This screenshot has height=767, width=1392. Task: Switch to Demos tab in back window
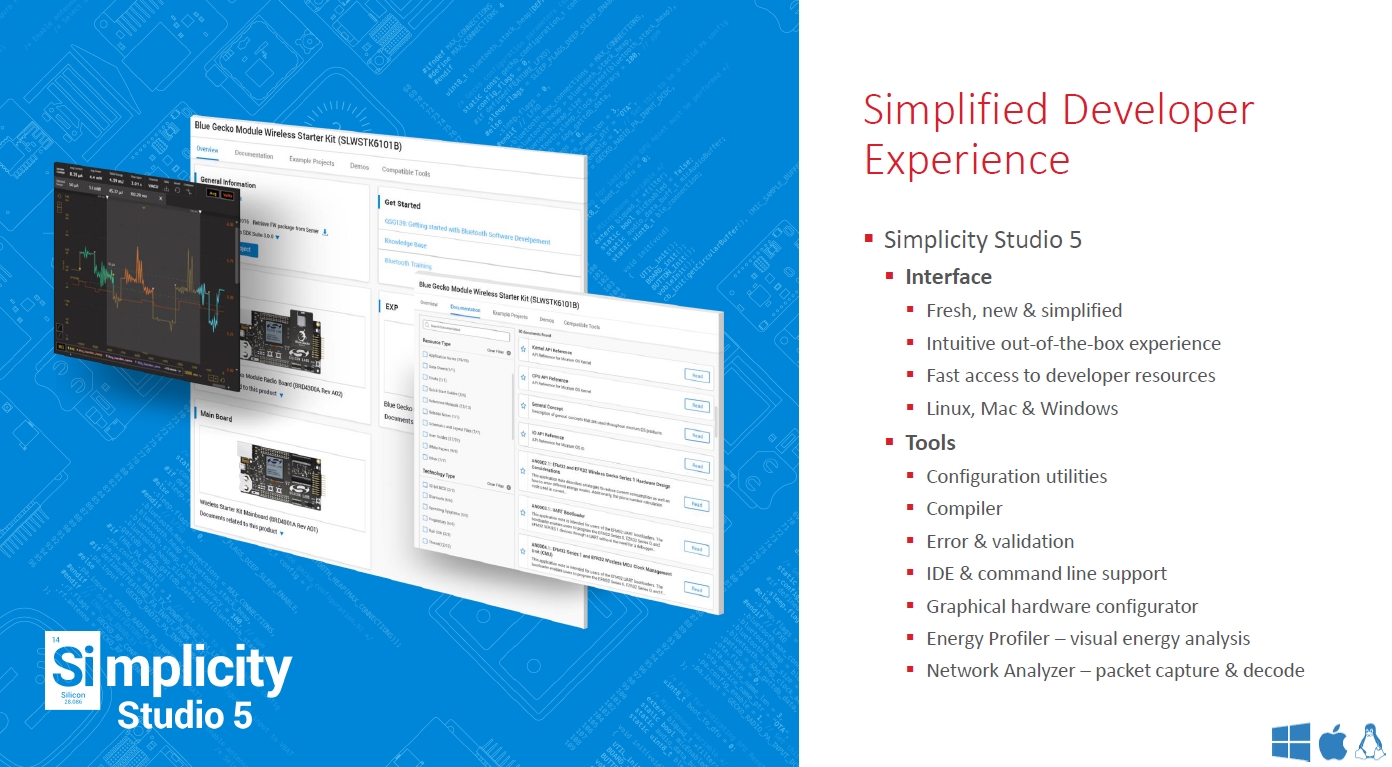(359, 167)
